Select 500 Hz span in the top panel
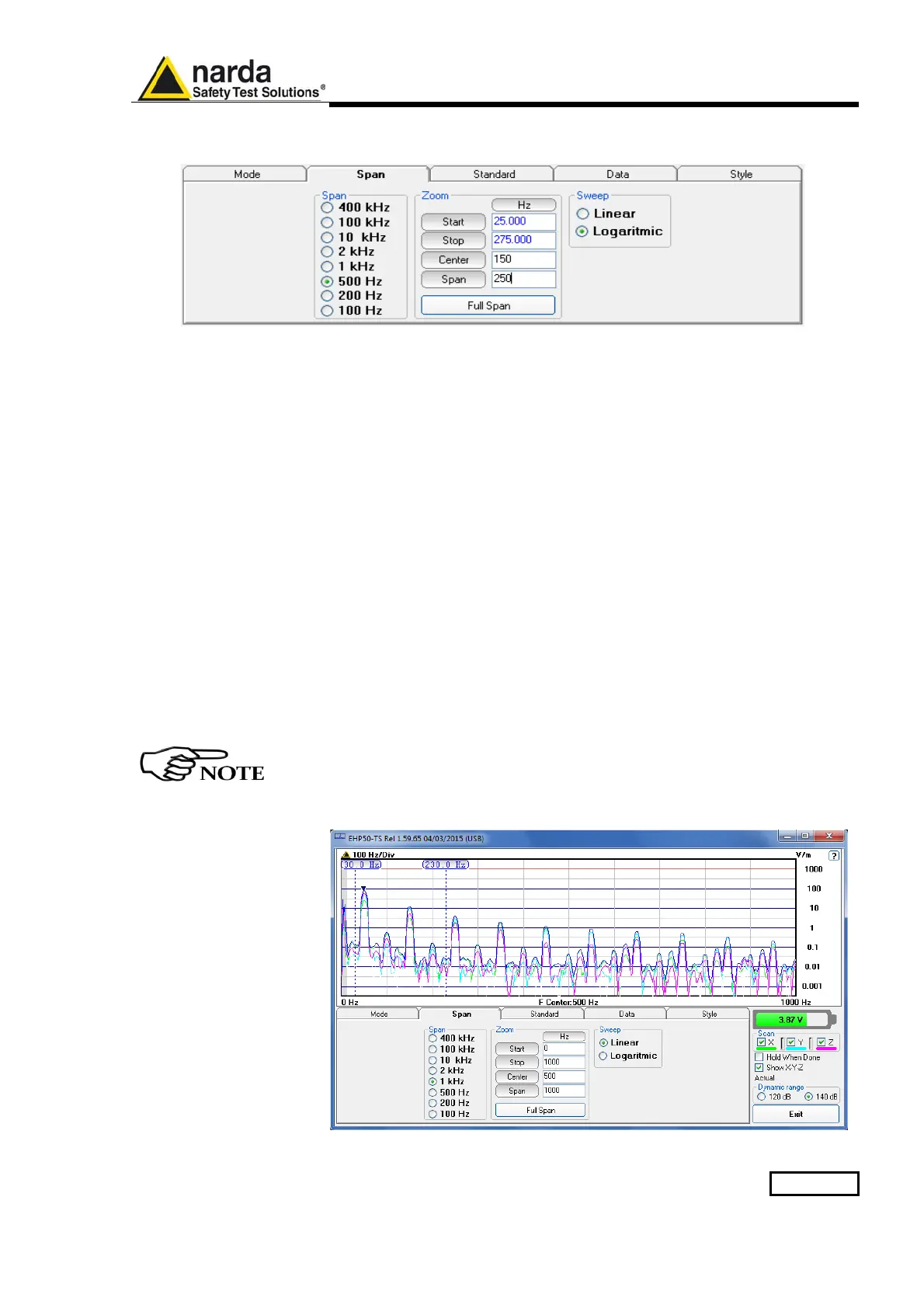 pyautogui.click(x=352, y=281)
